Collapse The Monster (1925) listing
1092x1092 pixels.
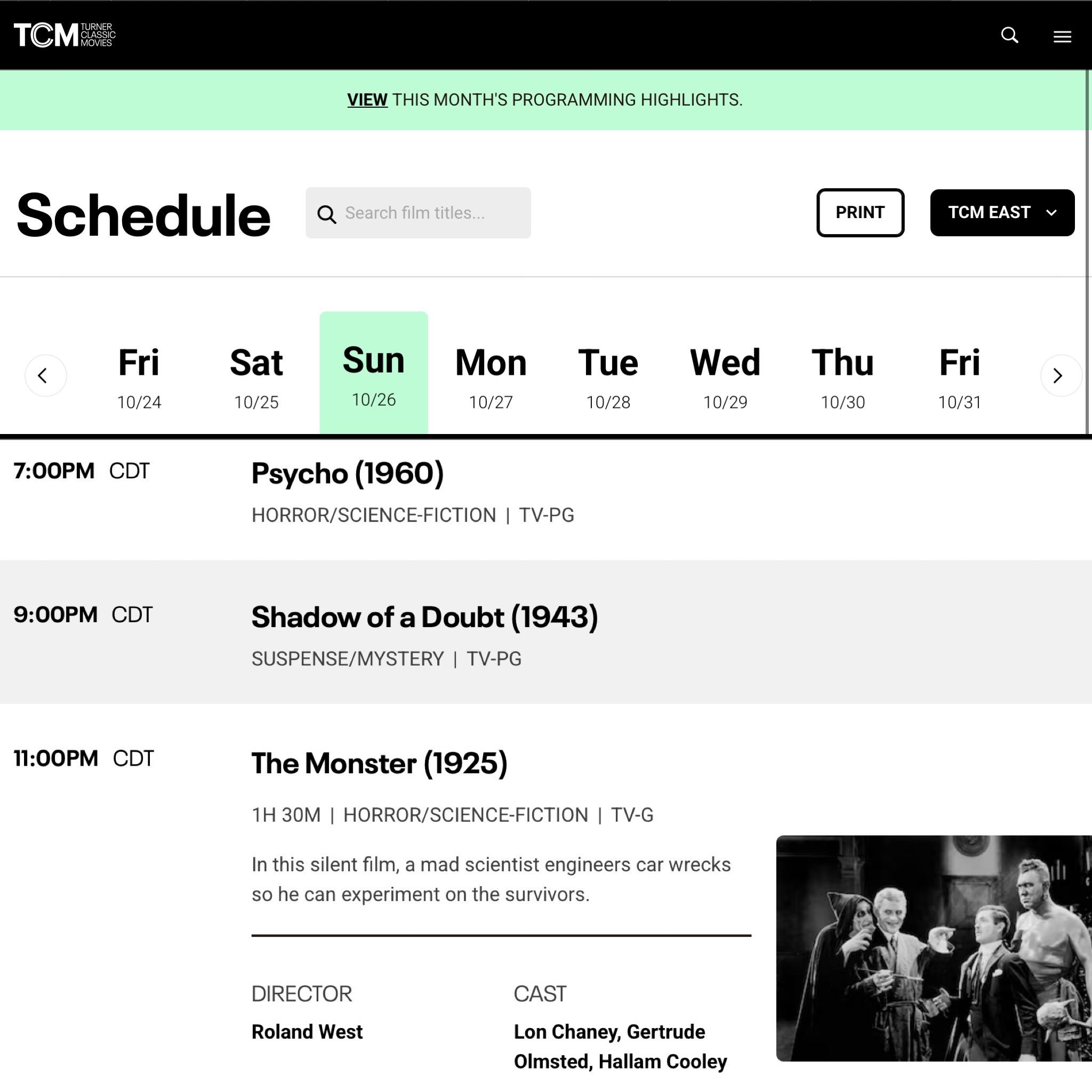(x=379, y=763)
